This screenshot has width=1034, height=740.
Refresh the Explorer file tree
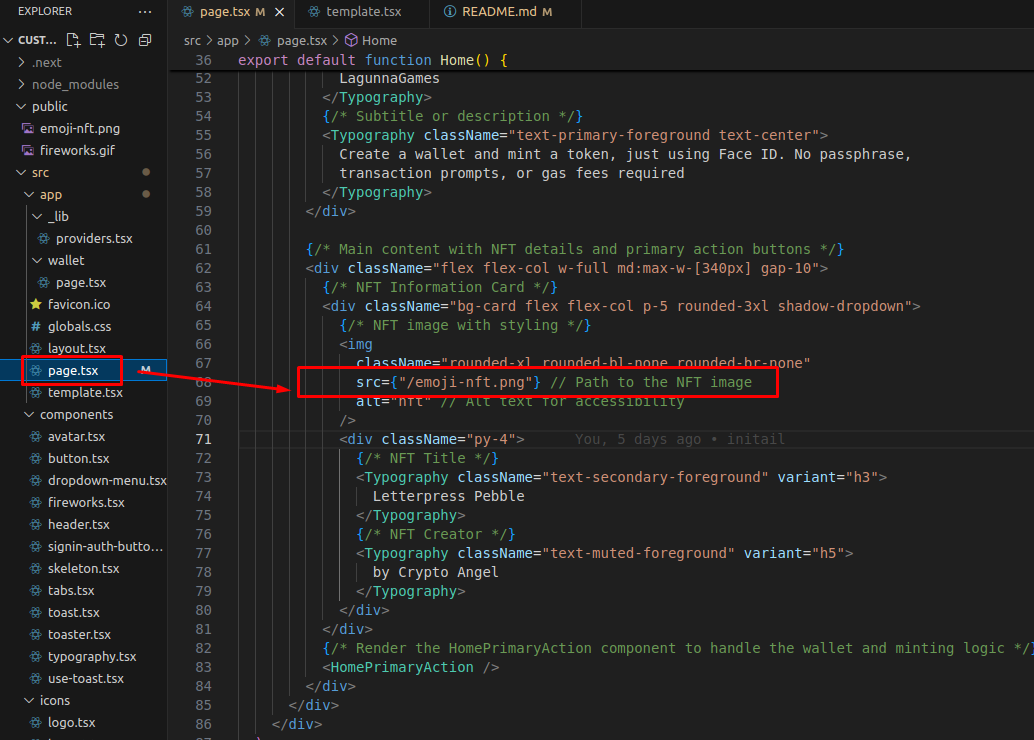[x=121, y=40]
